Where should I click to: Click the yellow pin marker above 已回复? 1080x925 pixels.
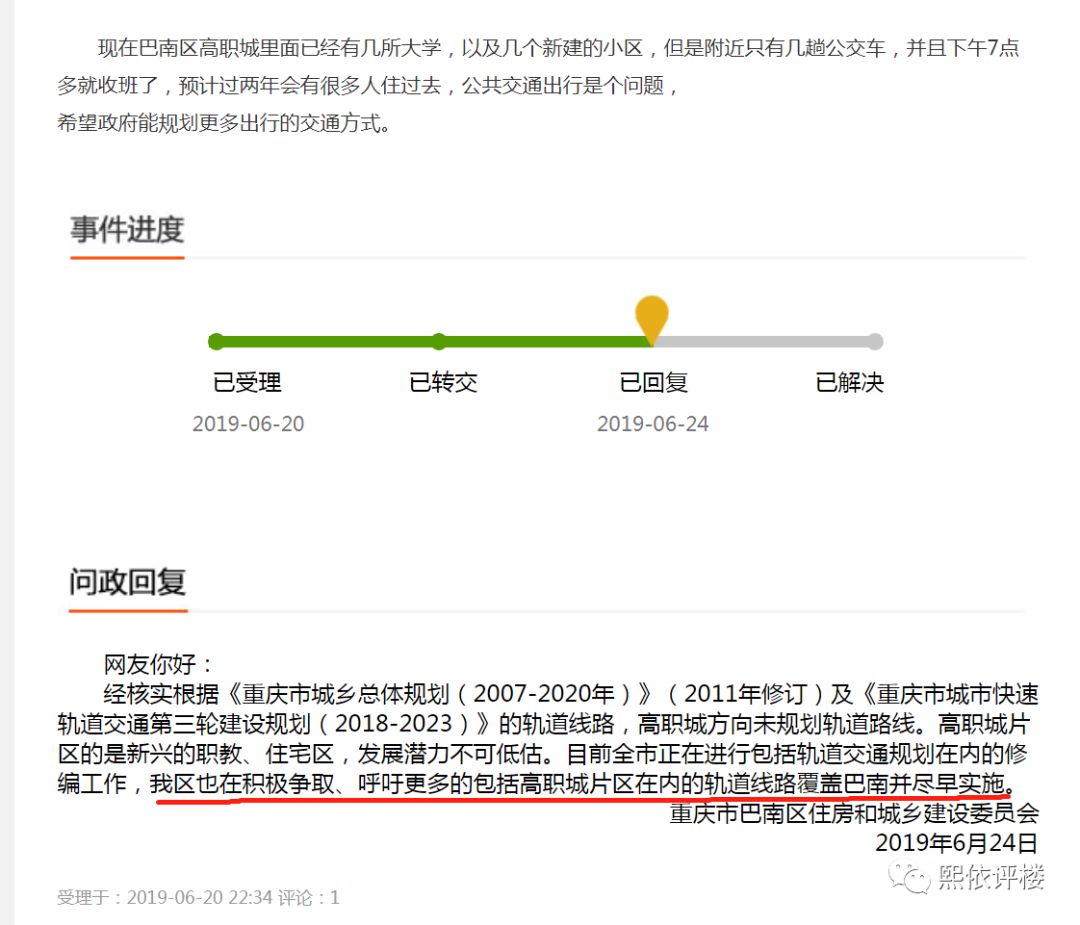point(651,315)
